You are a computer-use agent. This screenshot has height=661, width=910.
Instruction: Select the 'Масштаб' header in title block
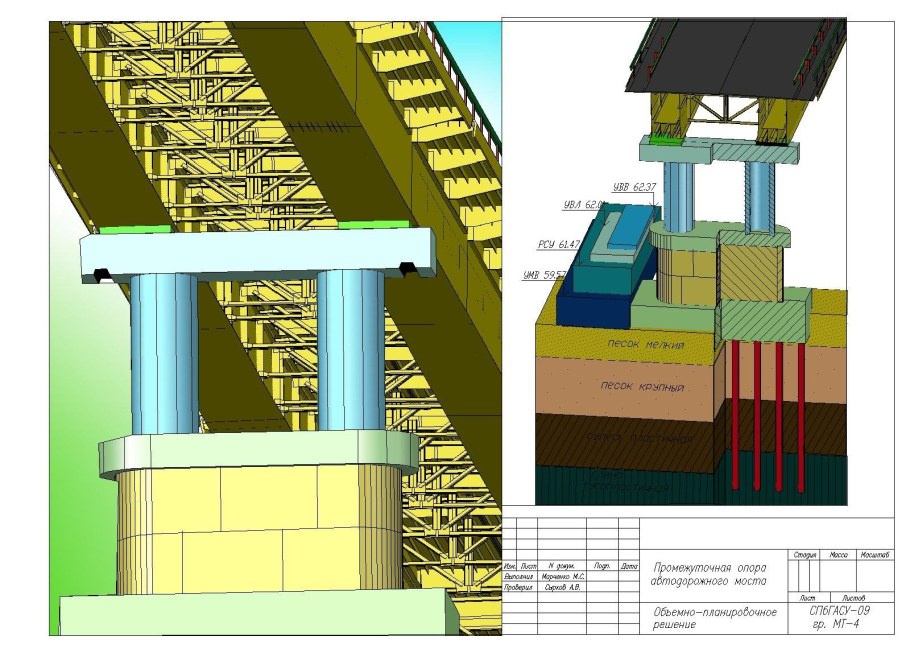[x=876, y=554]
